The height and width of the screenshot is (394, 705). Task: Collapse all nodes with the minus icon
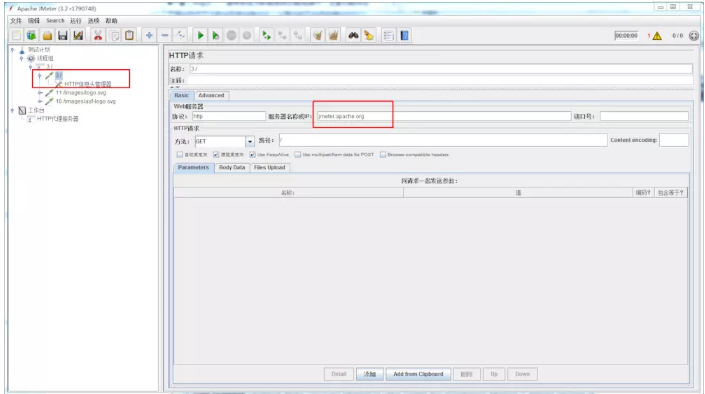pyautogui.click(x=165, y=36)
